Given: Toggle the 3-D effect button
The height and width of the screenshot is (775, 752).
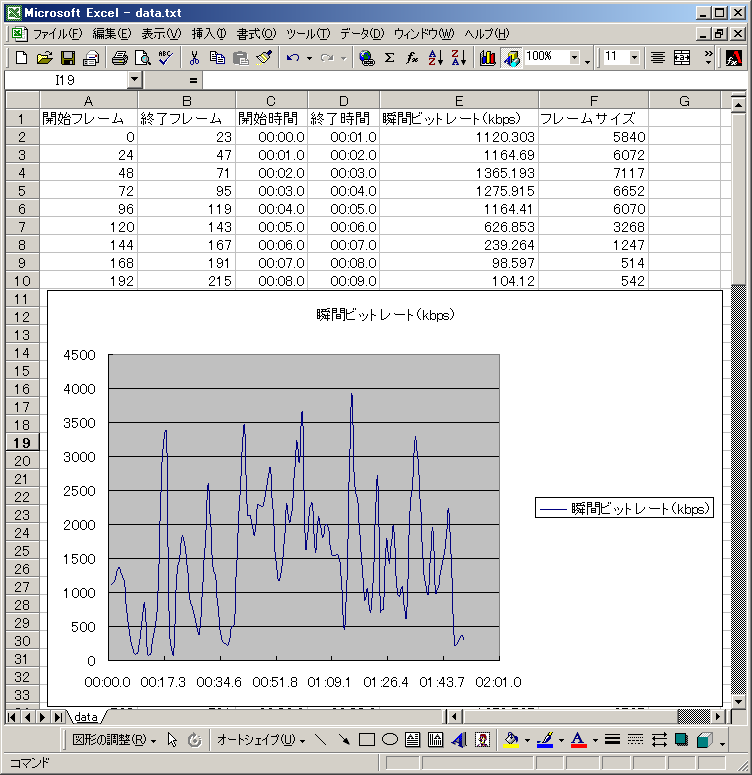Looking at the screenshot, I should point(704,740).
